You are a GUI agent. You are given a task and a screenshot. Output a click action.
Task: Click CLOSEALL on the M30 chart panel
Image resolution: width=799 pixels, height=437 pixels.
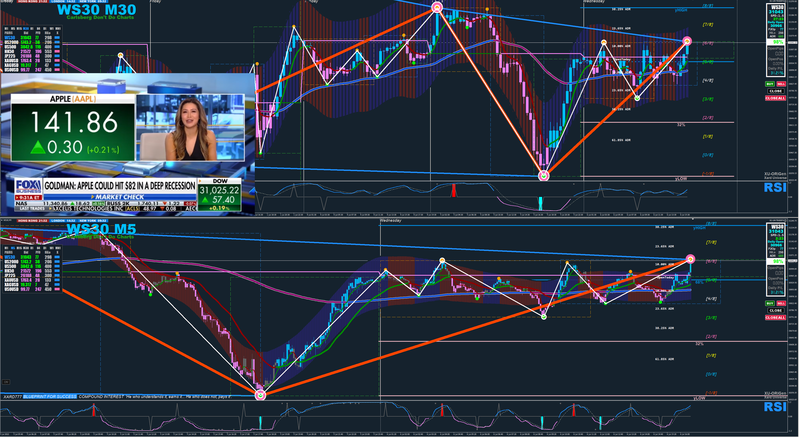pyautogui.click(x=776, y=98)
